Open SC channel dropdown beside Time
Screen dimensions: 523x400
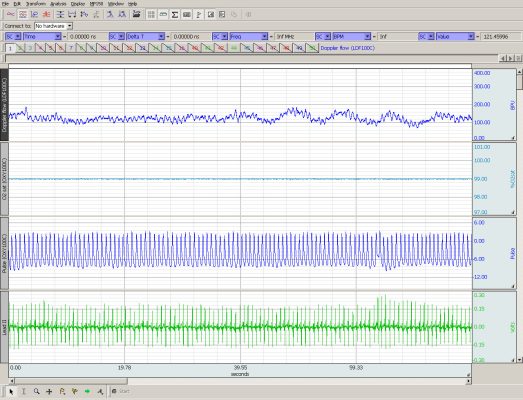[x=13, y=36]
